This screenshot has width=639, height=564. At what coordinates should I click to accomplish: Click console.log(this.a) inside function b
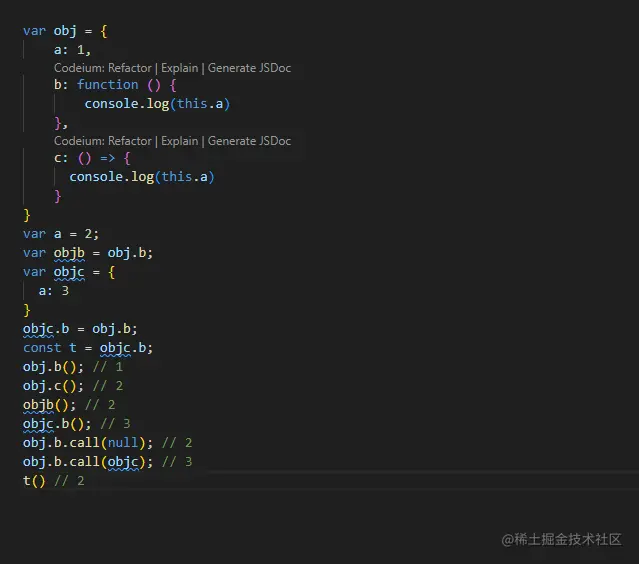(157, 104)
